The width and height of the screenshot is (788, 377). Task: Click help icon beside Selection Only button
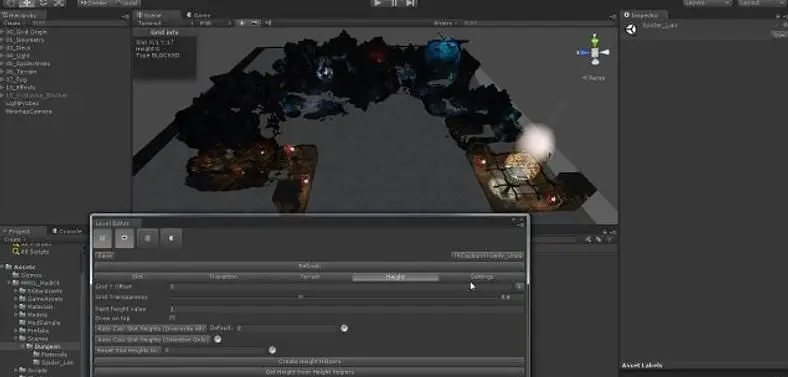(x=218, y=339)
